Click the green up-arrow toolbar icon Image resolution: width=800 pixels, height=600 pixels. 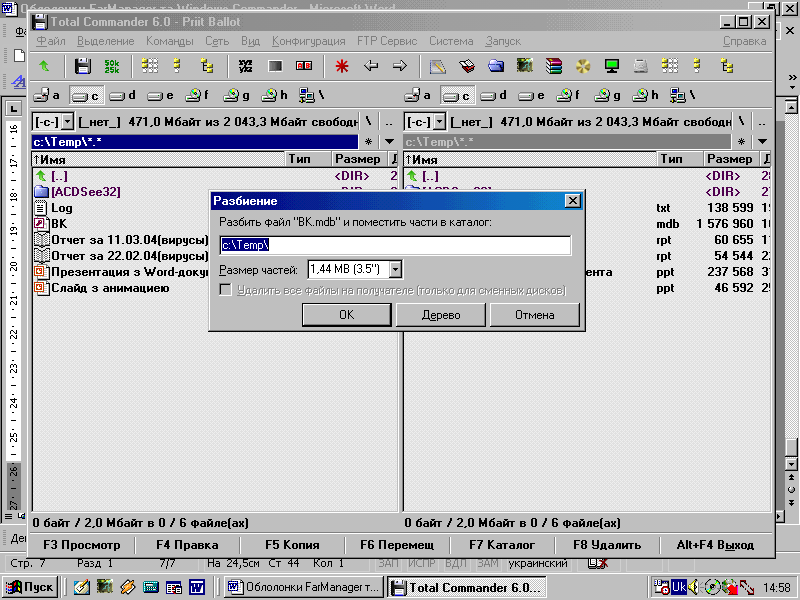(x=44, y=66)
